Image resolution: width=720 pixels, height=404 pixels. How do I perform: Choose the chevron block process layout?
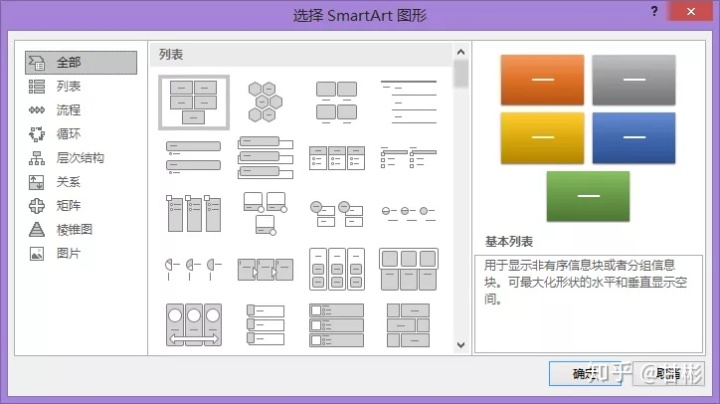(x=265, y=269)
